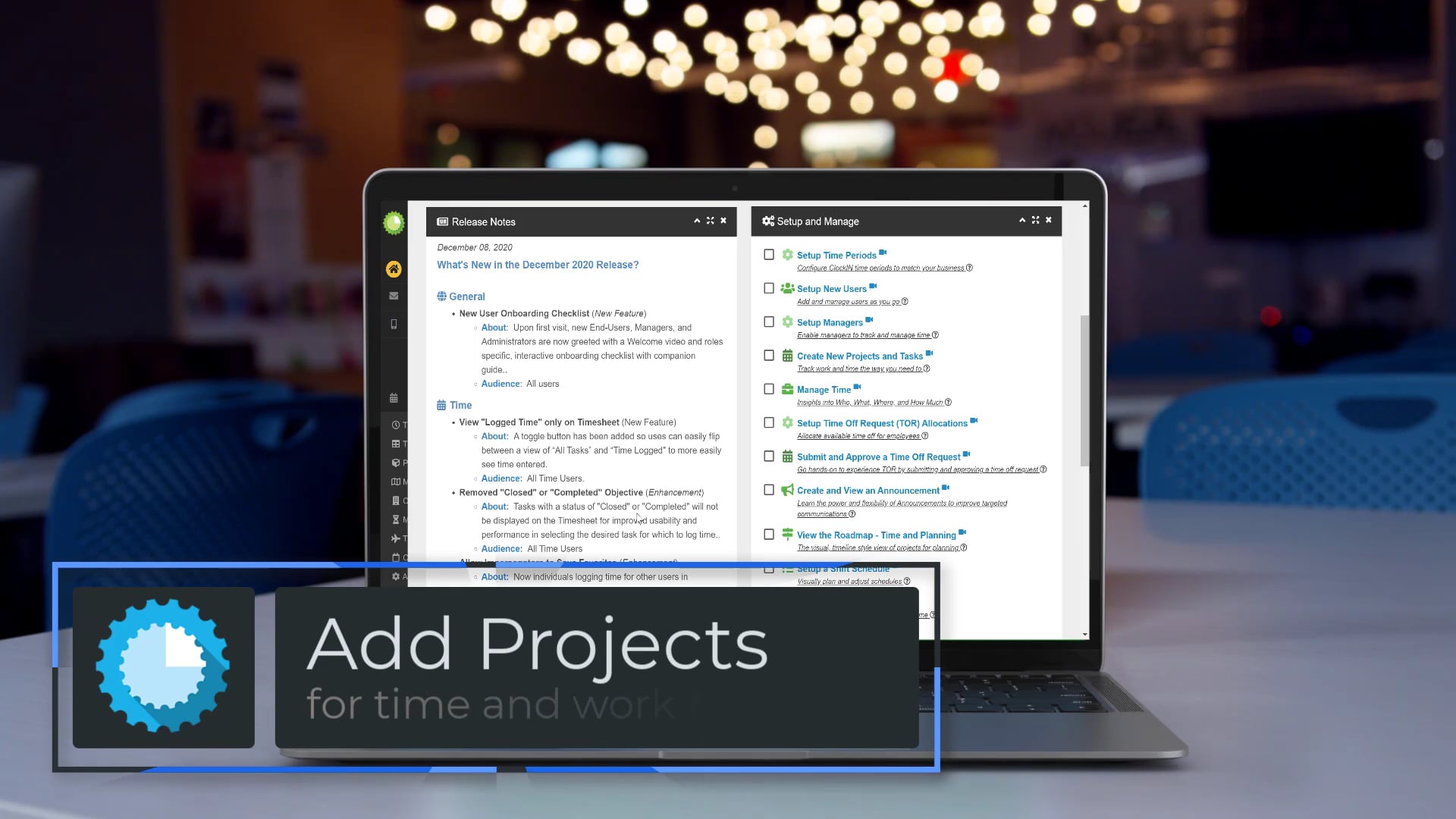The height and width of the screenshot is (819, 1456).
Task: Click the help question icon after Manage Time description
Action: (948, 403)
